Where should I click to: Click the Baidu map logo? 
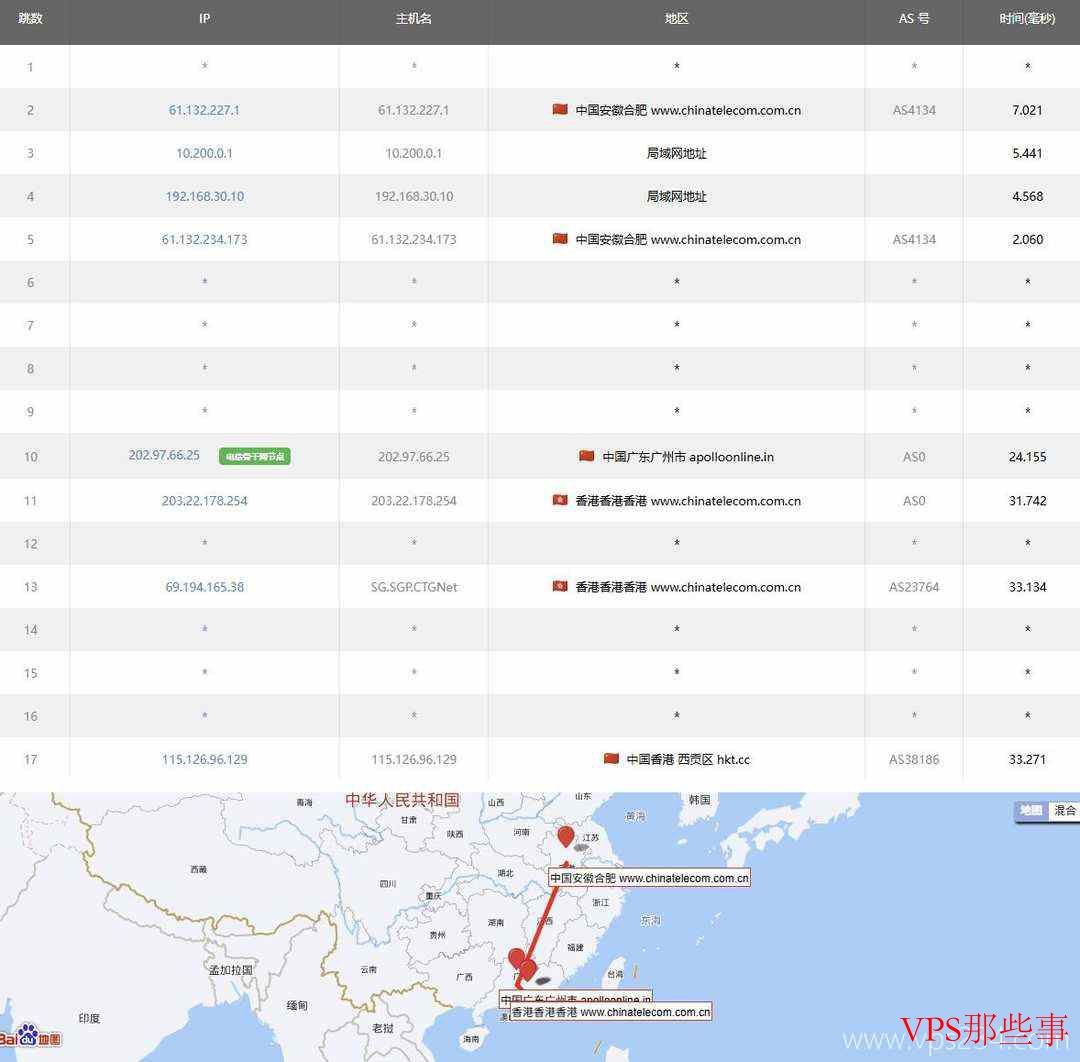(30, 1036)
